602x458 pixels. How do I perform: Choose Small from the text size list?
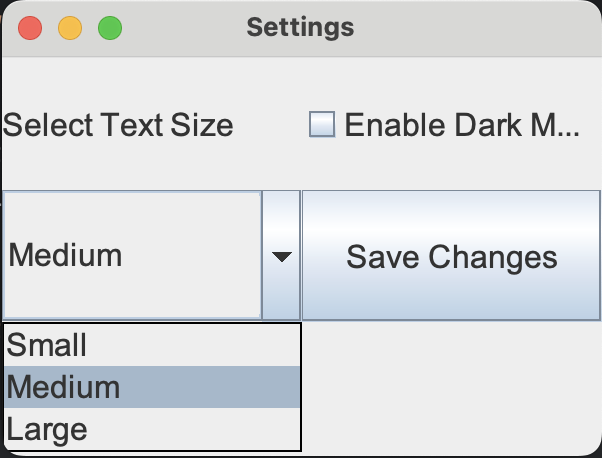tap(47, 345)
